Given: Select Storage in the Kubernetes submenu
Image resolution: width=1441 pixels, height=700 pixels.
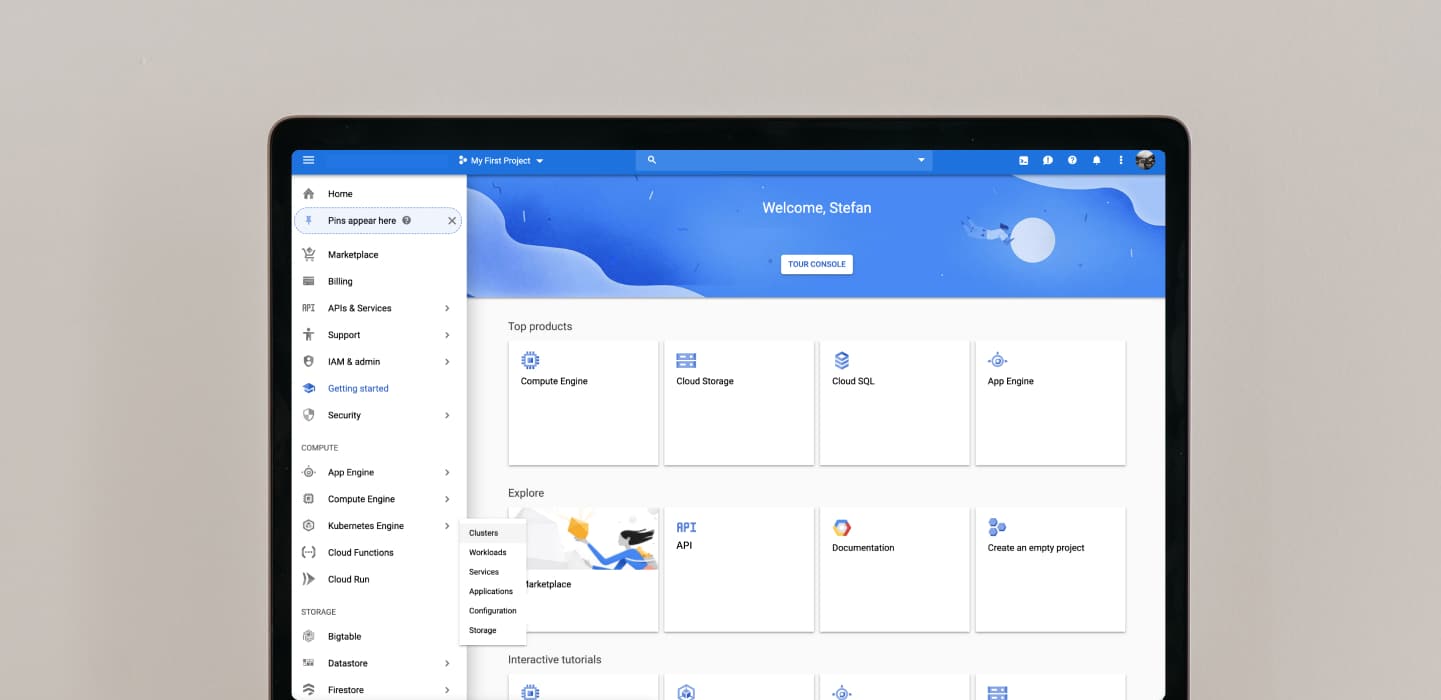Looking at the screenshot, I should 492,631.
